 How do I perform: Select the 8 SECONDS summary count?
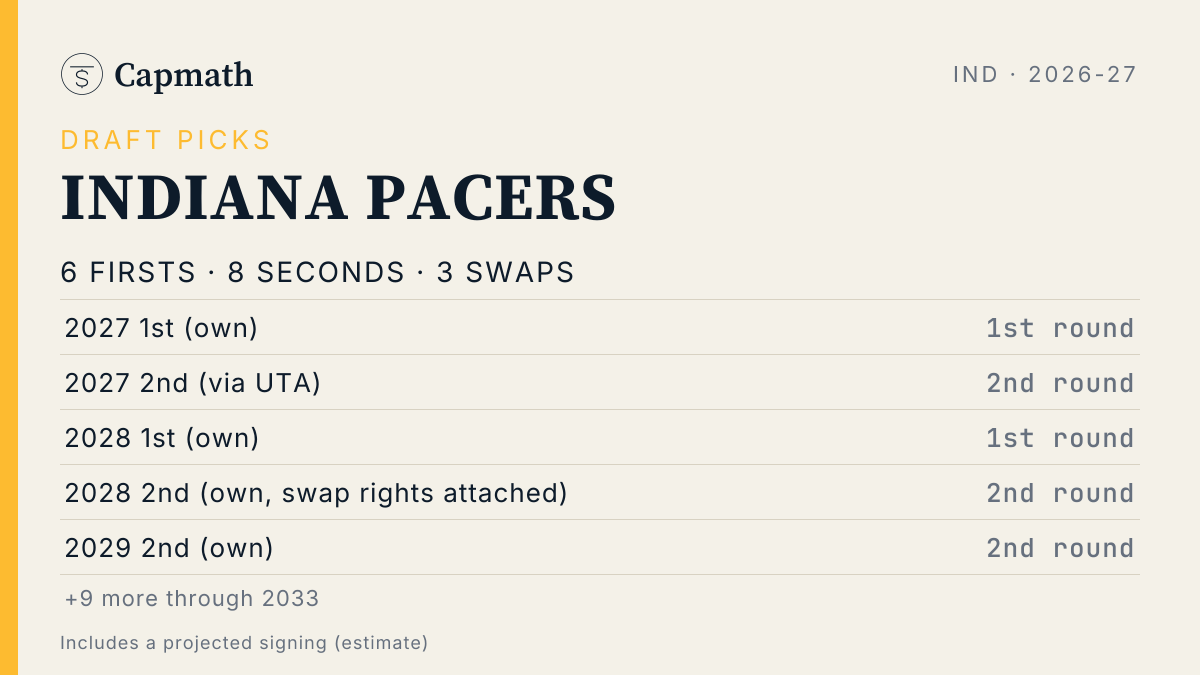[x=316, y=272]
